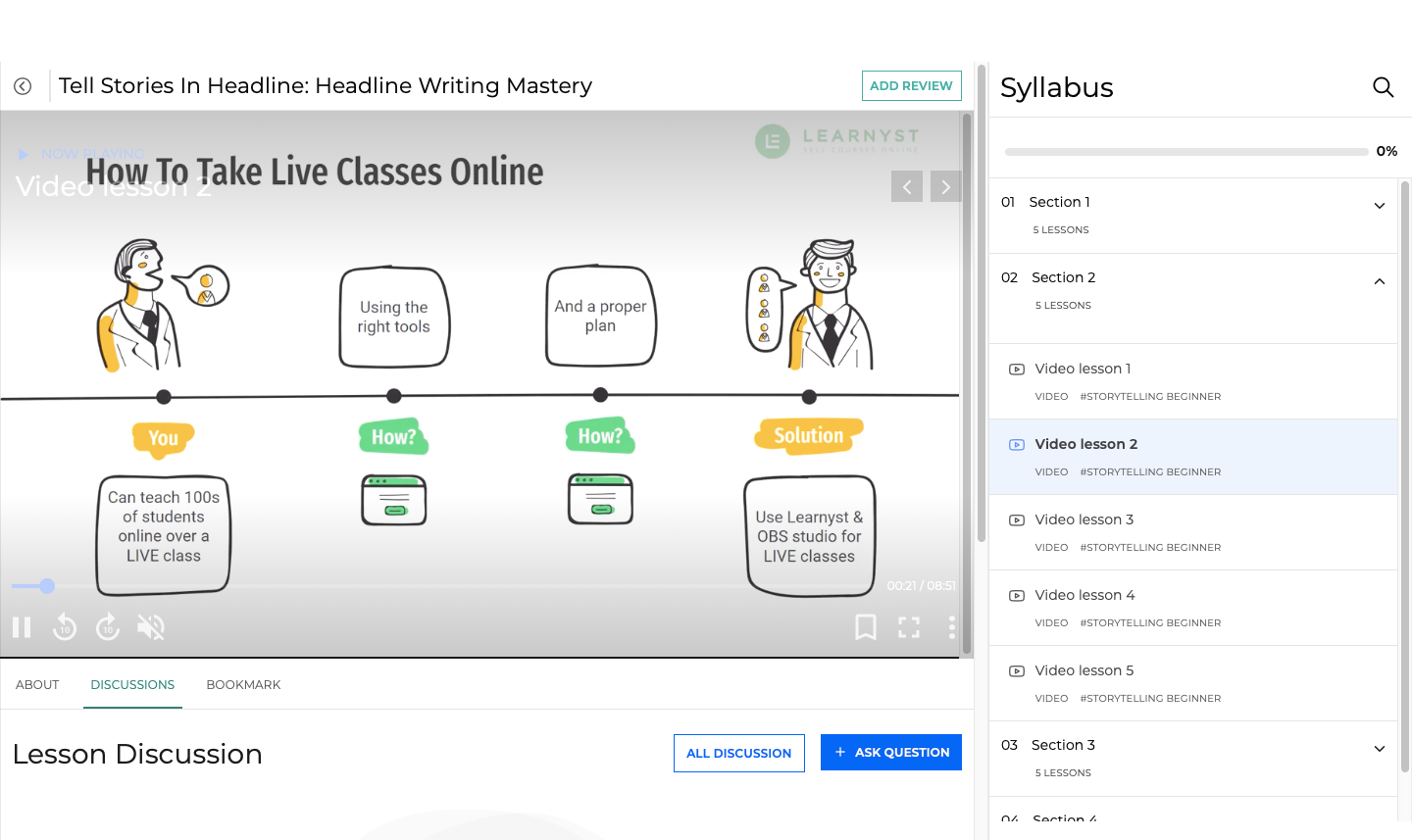
Task: Open the video more options menu
Action: click(951, 627)
